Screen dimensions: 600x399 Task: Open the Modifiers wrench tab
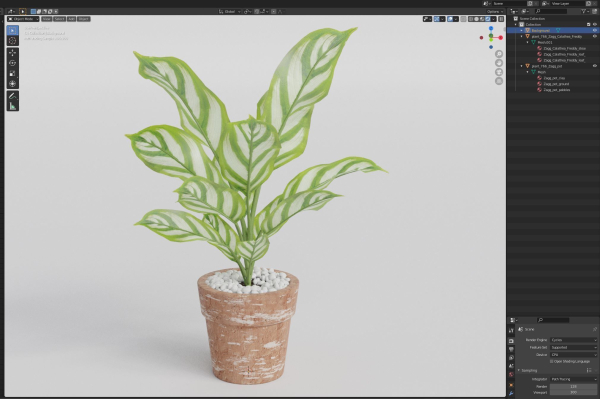pyautogui.click(x=511, y=393)
